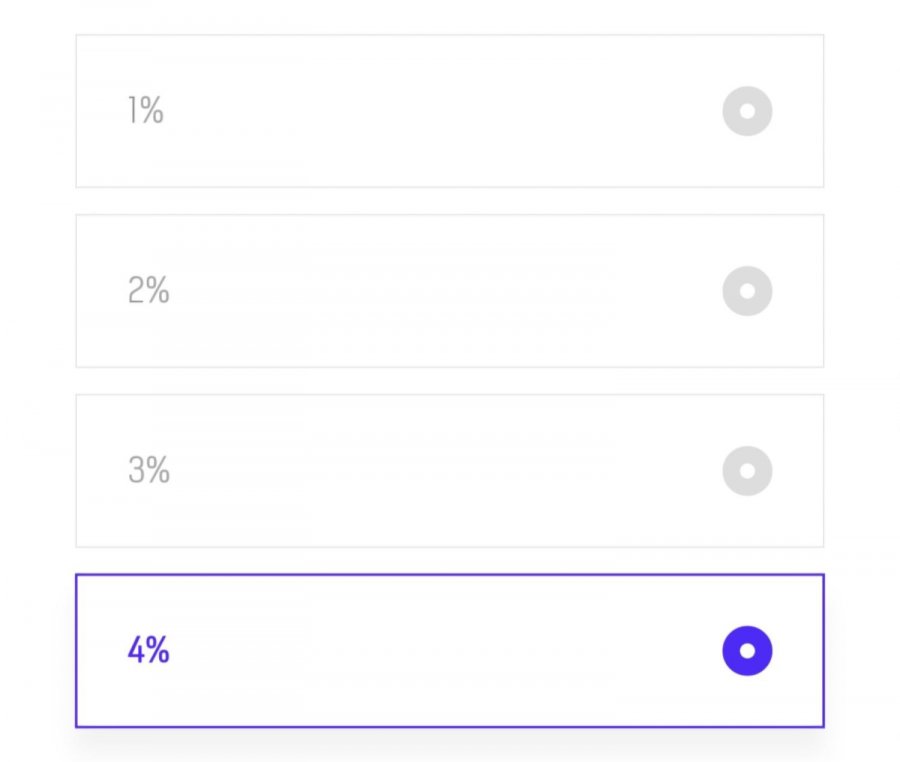Image resolution: width=900 pixels, height=762 pixels.
Task: Click white center dot of 1% radio
Action: 747,111
